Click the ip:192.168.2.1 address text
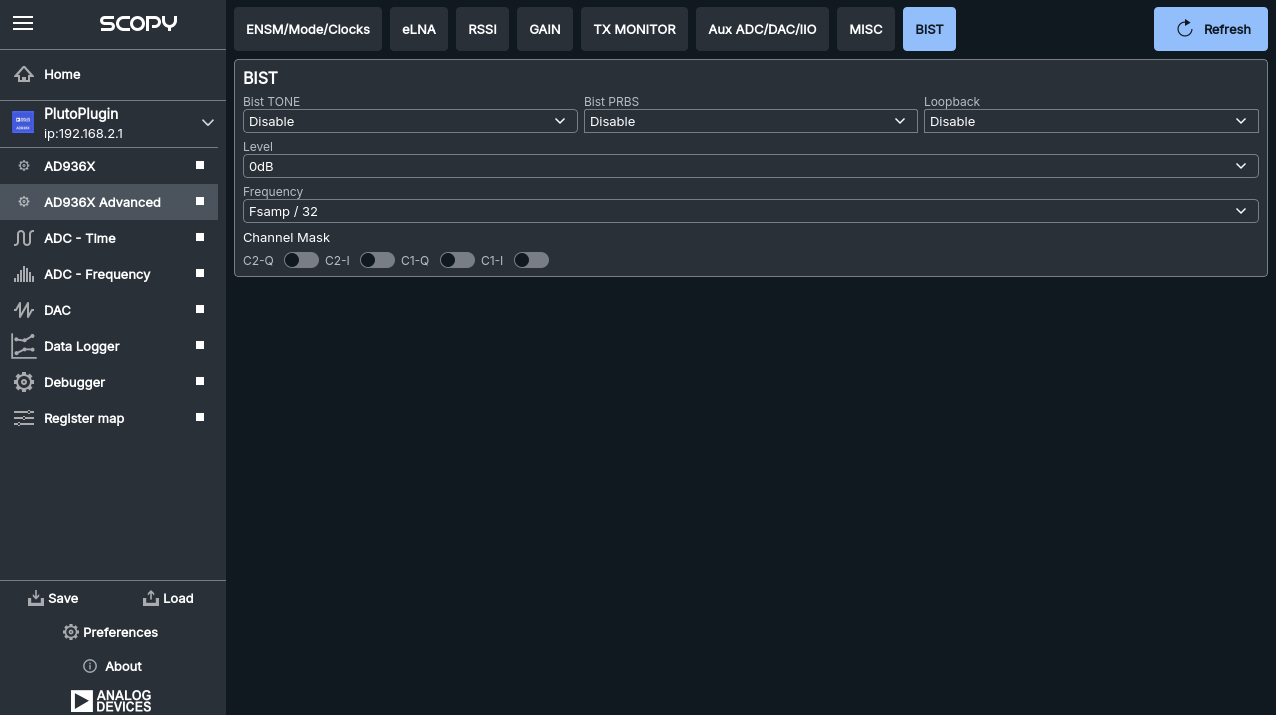Image resolution: width=1276 pixels, height=715 pixels. 84,134
